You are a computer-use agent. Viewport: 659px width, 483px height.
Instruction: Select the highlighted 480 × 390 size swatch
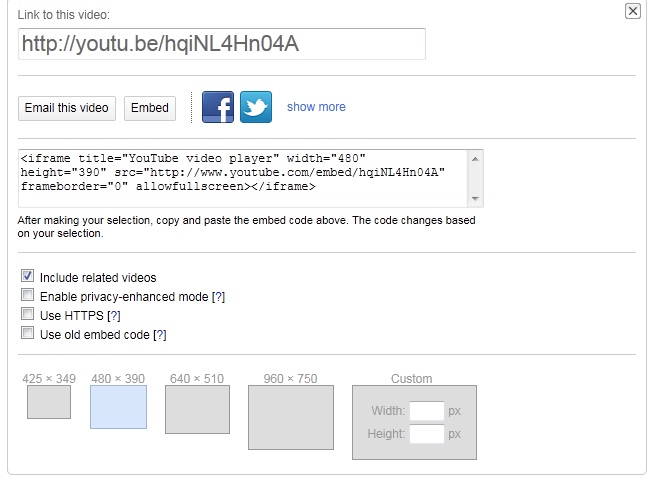(119, 407)
